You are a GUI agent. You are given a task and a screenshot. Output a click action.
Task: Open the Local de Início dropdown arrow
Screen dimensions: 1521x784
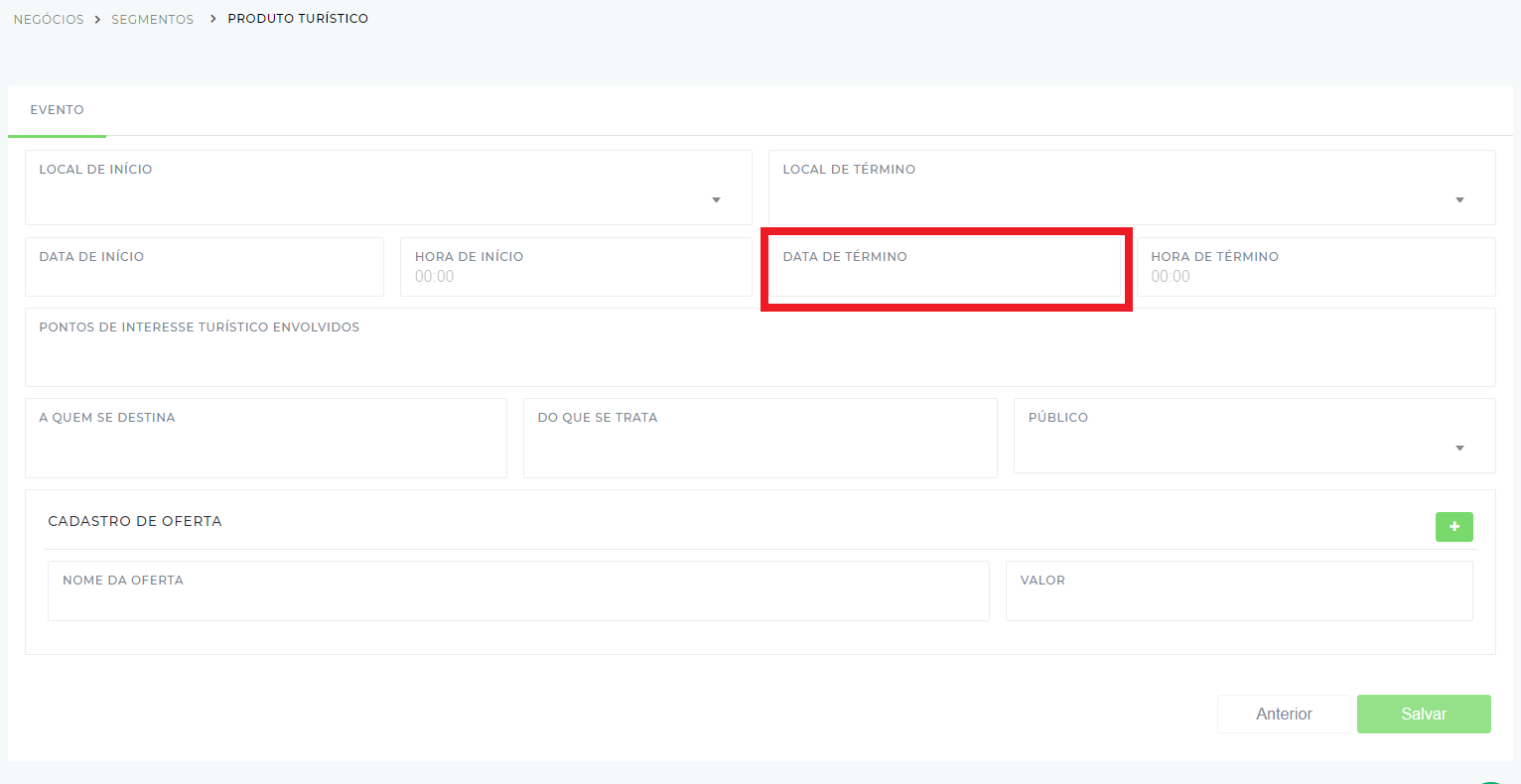coord(716,200)
